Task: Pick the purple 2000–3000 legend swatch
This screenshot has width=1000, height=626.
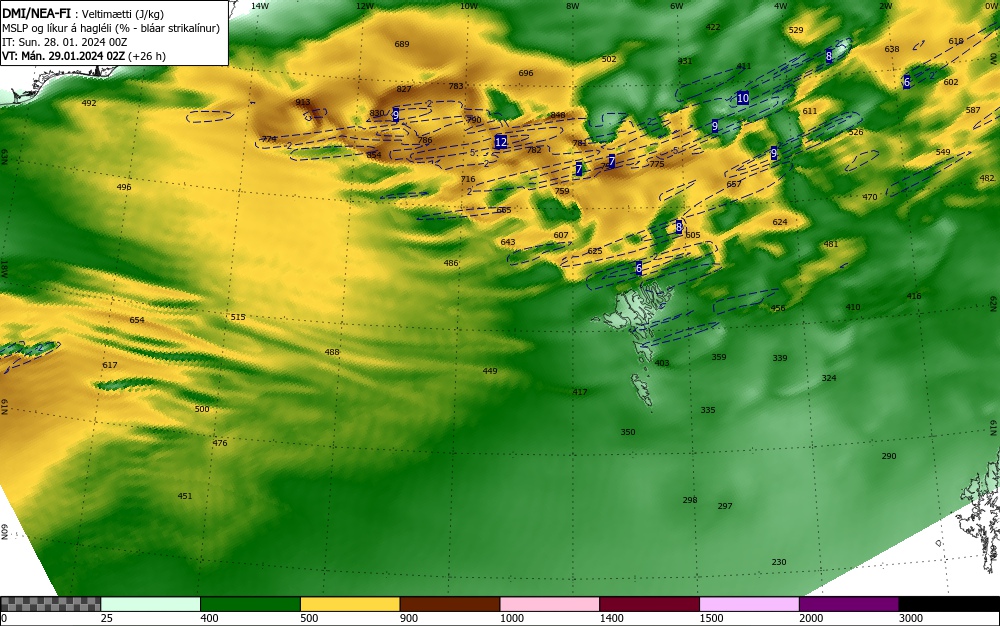Action: point(849,604)
